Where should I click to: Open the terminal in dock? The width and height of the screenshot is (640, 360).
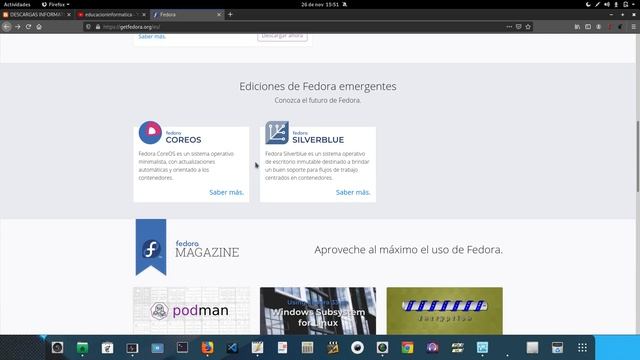coord(182,347)
